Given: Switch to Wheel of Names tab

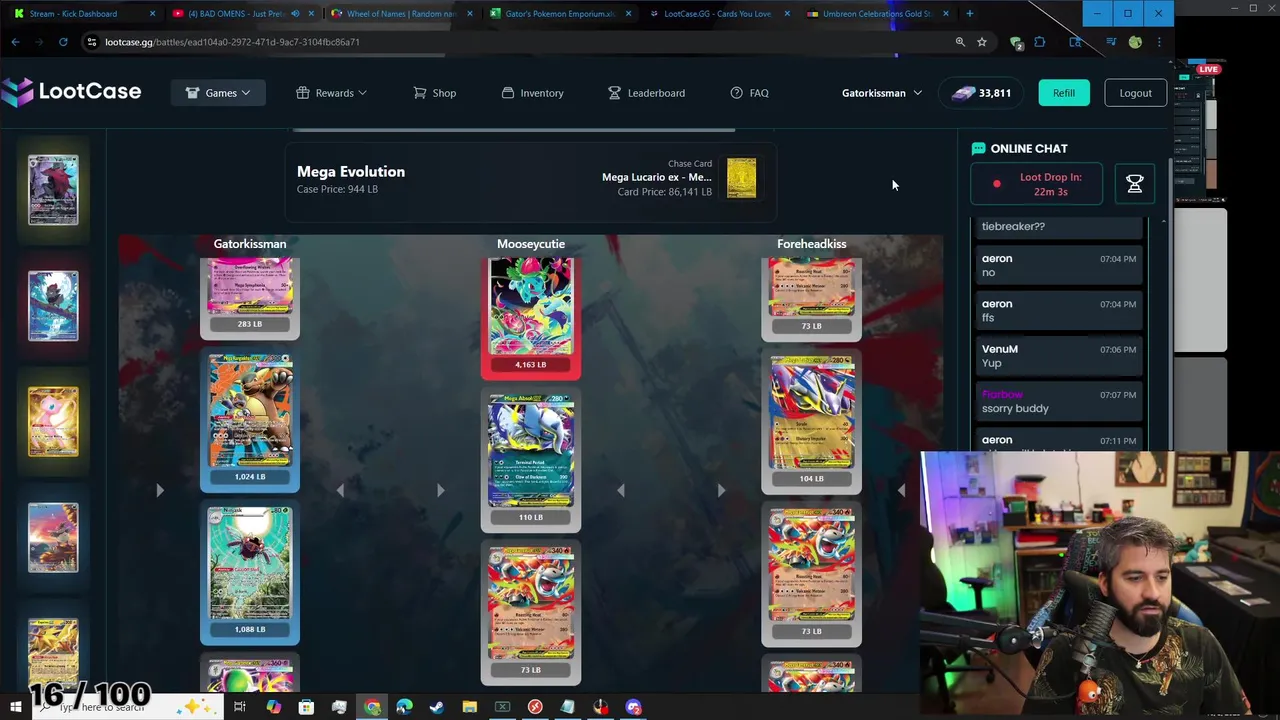Looking at the screenshot, I should (400, 13).
